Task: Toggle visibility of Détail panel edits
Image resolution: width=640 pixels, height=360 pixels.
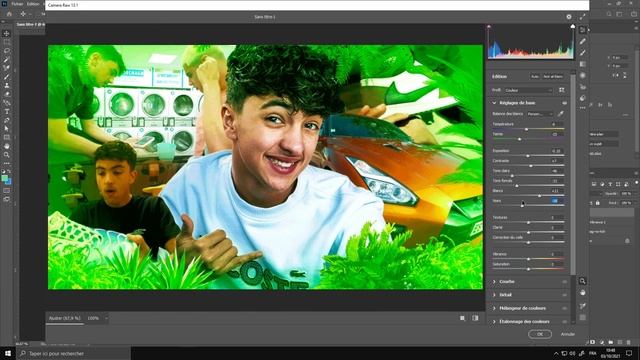Action: pos(564,295)
